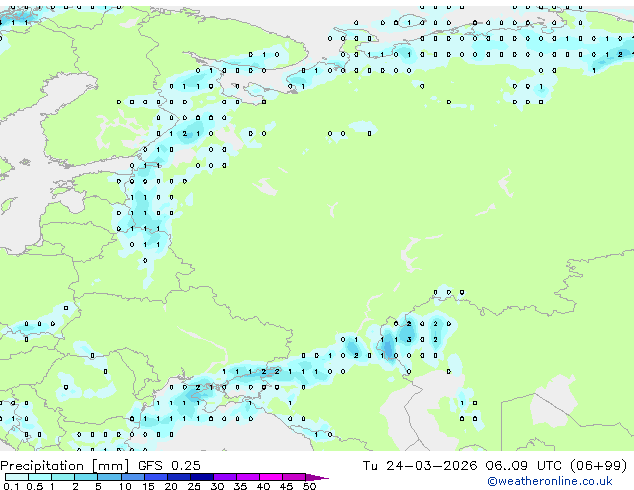Click the '15' legend scale value
Viewport: 634px width, 490px height.
148,486
